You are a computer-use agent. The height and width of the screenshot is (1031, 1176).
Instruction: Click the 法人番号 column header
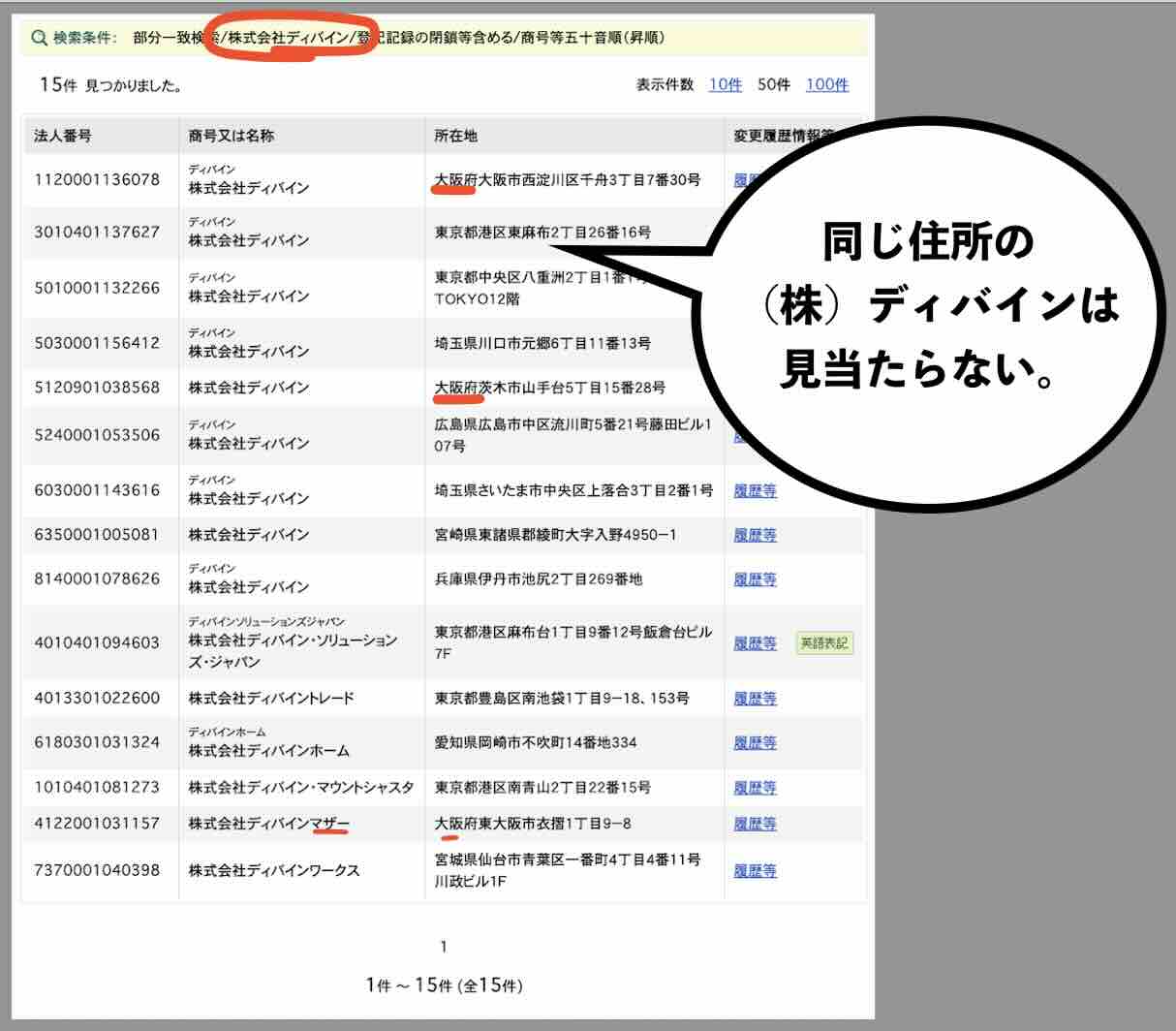pyautogui.click(x=68, y=136)
